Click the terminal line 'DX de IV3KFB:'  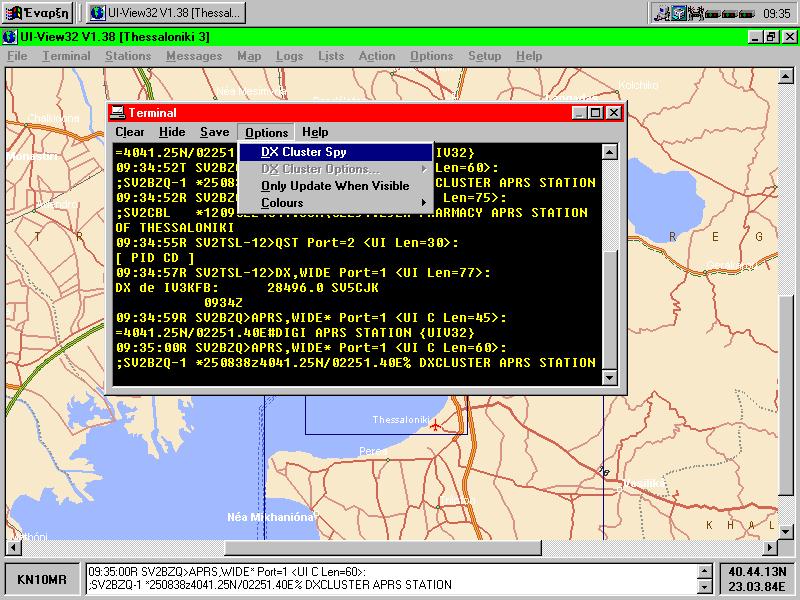point(166,288)
